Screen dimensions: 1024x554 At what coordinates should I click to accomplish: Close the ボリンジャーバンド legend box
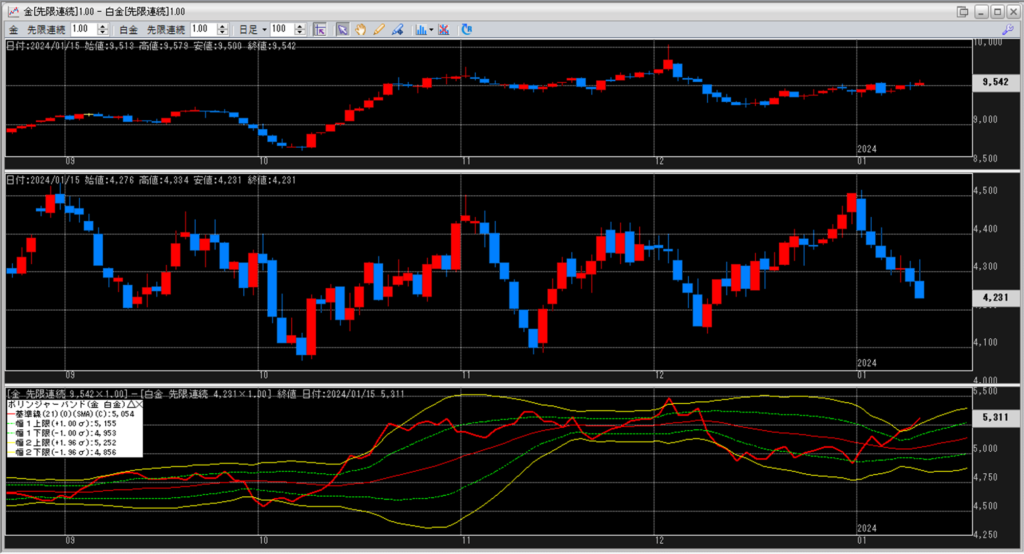(x=139, y=405)
